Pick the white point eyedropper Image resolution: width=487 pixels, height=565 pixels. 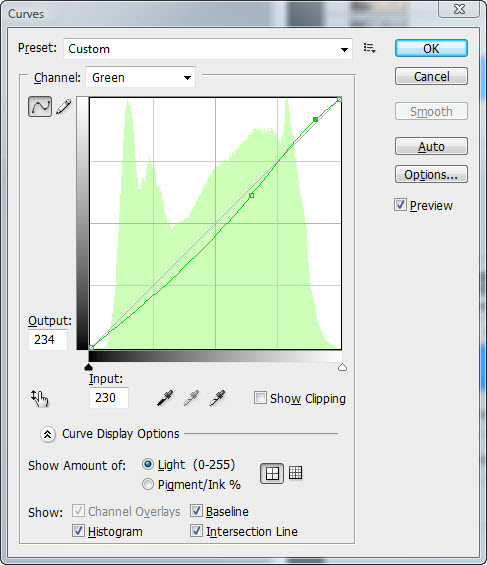coord(218,398)
